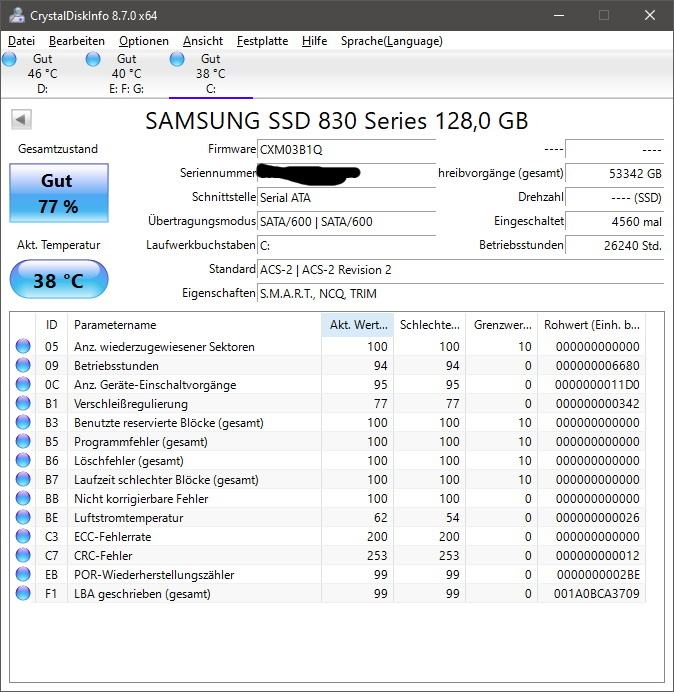Select 'CRC-Fehler' parameter name

[x=103, y=556]
